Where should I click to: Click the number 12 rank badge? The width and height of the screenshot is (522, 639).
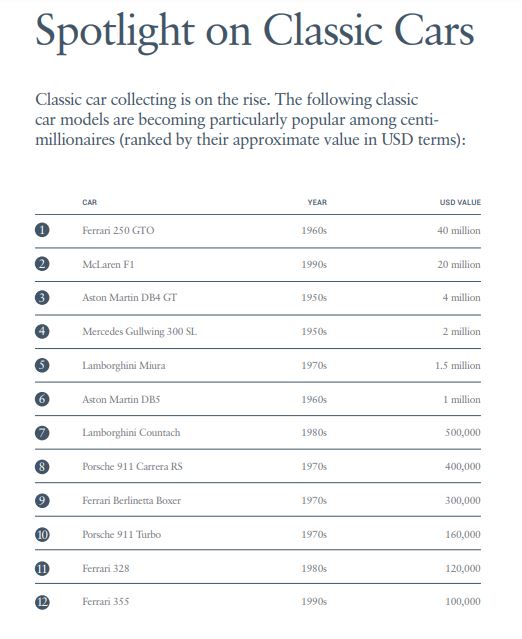[x=42, y=602]
